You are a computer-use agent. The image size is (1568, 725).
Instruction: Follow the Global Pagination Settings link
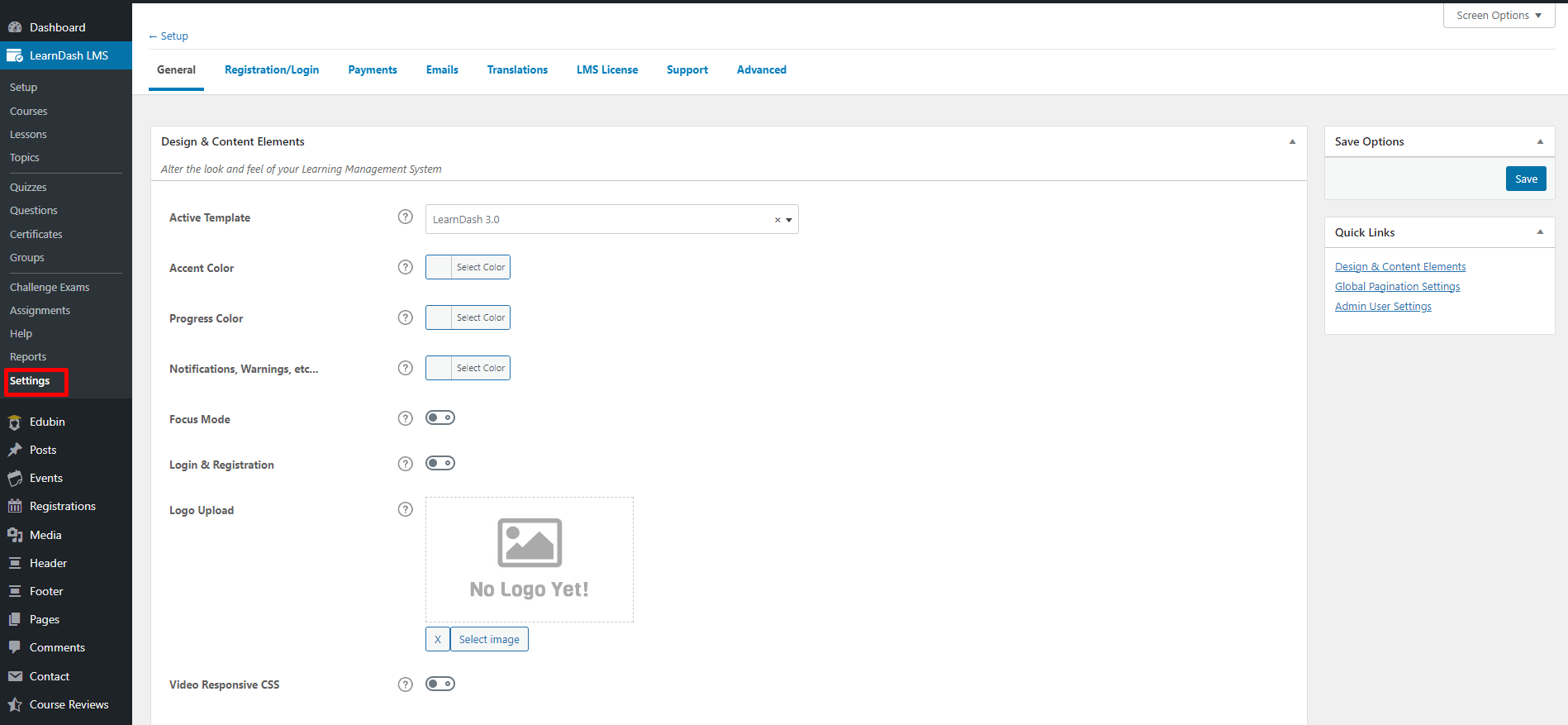(x=1397, y=287)
